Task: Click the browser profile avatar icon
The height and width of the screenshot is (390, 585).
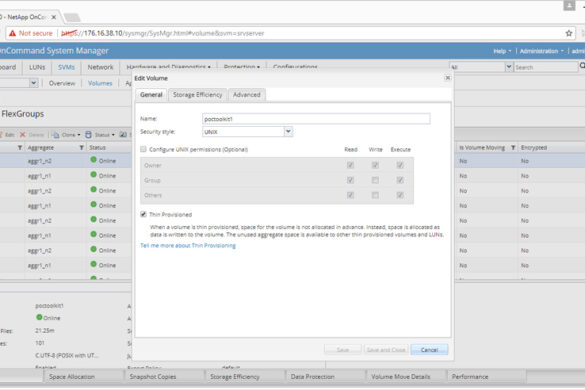Action: click(x=569, y=6)
